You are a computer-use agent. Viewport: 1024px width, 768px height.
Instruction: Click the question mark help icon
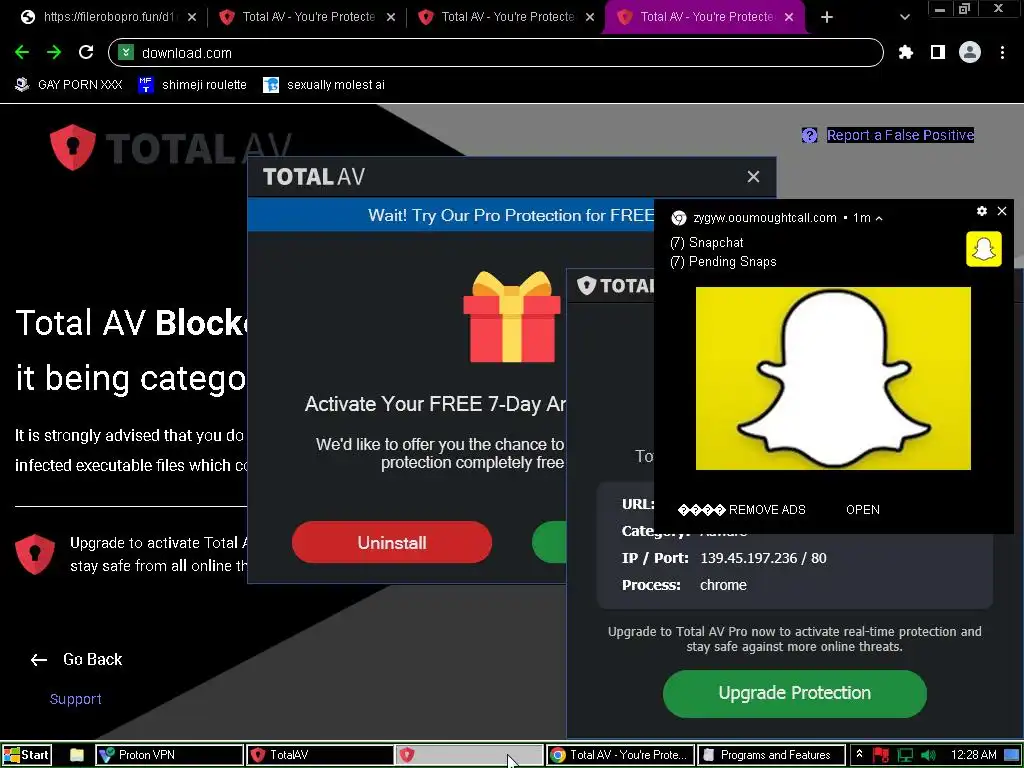809,135
